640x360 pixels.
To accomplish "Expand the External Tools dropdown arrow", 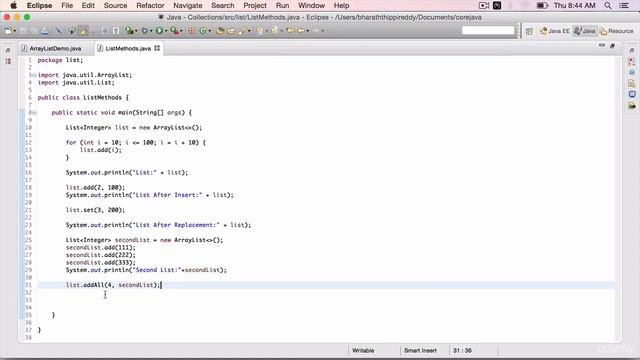I will click(181, 31).
